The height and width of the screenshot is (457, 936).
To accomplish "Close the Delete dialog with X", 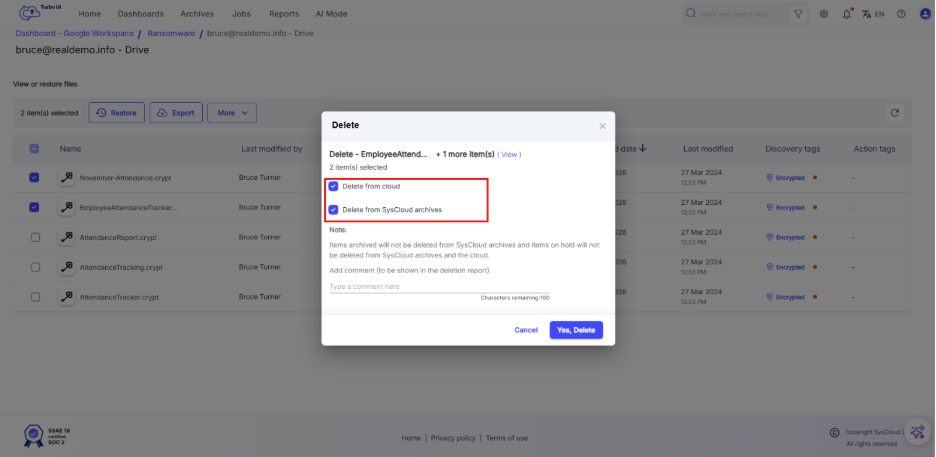I will [602, 126].
